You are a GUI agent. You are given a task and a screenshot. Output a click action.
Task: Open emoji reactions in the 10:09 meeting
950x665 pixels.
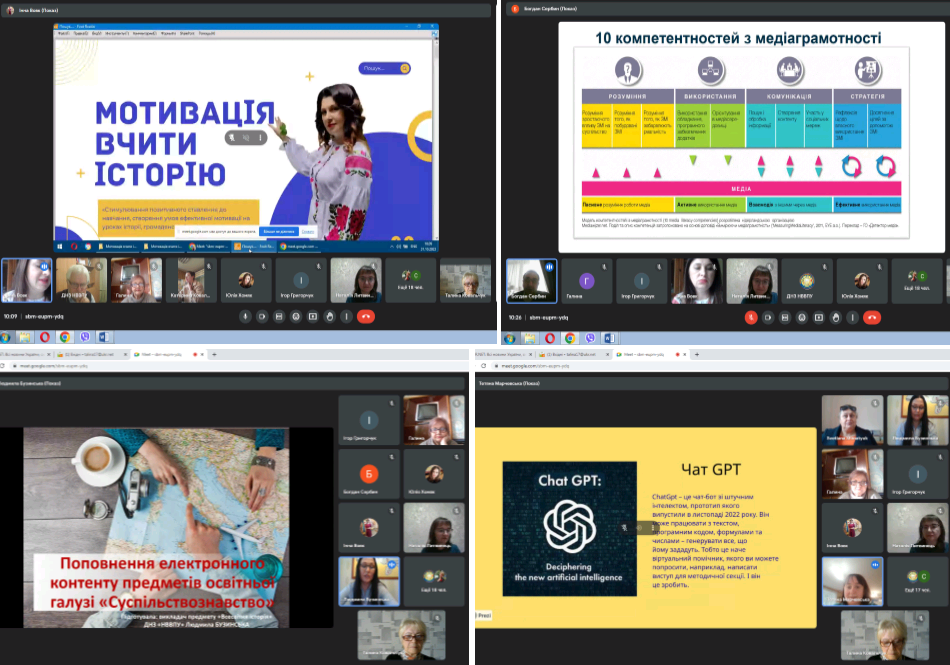tap(296, 316)
